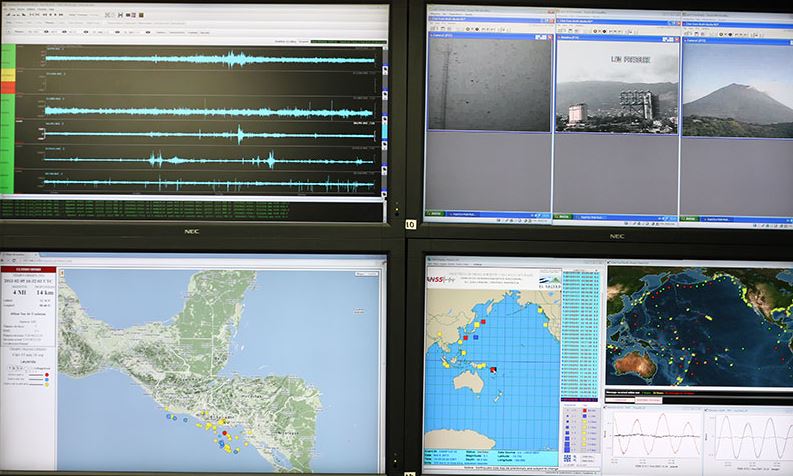Click the orange-brown square seismogram toolbar icon
The image size is (793, 476).
(x=141, y=15)
